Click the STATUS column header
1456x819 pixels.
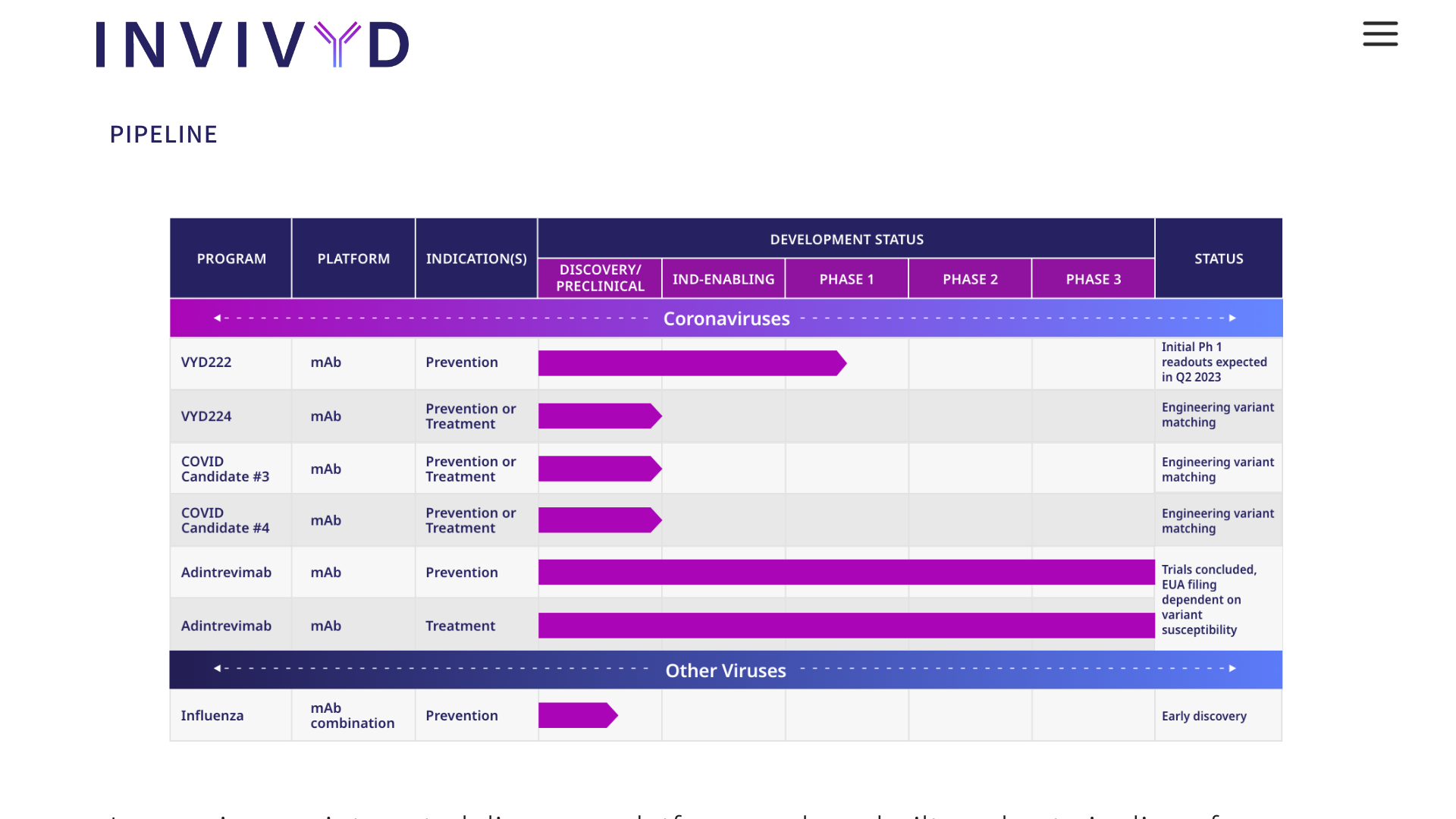pyautogui.click(x=1219, y=259)
